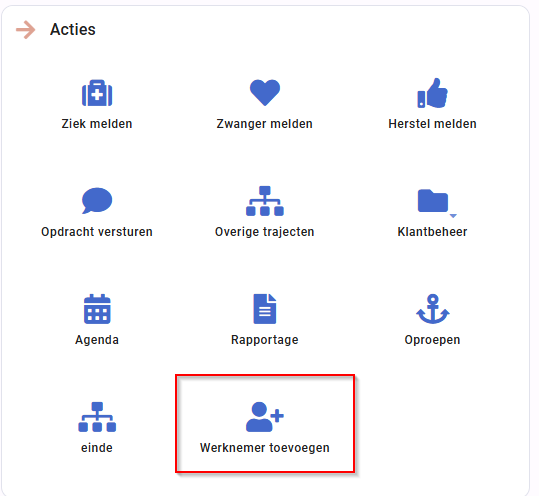Image resolution: width=539 pixels, height=496 pixels.
Task: Click the Ziek melden first-aid kit icon
Action: (97, 93)
